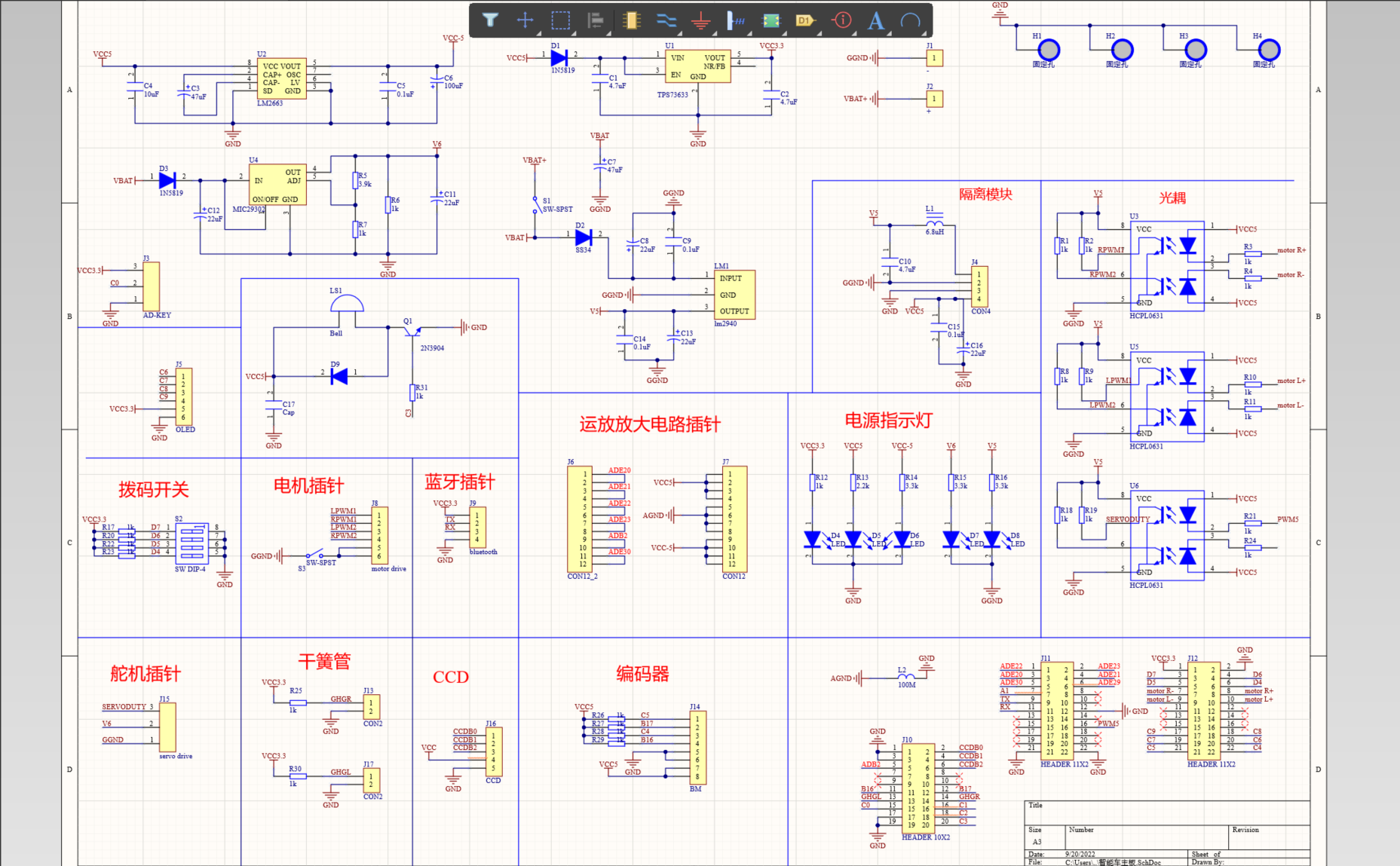Select the rectangular selection tool

[x=559, y=20]
